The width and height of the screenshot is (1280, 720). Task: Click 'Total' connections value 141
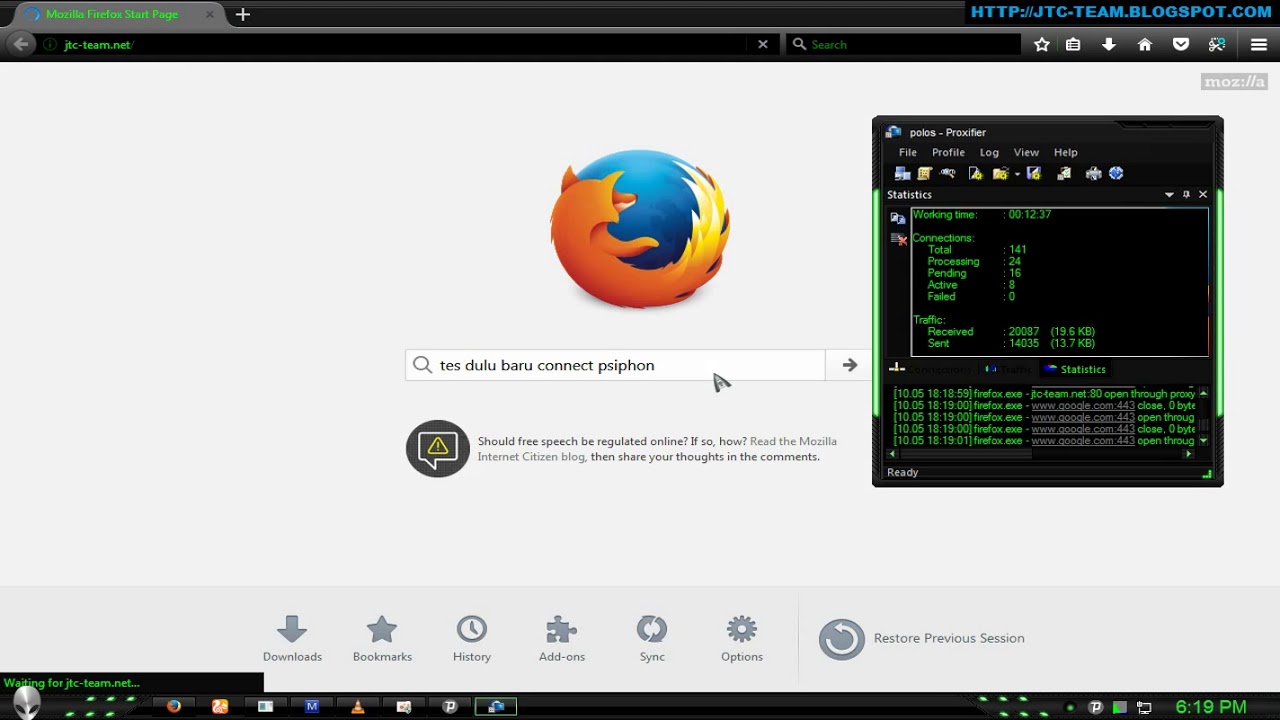click(1017, 250)
